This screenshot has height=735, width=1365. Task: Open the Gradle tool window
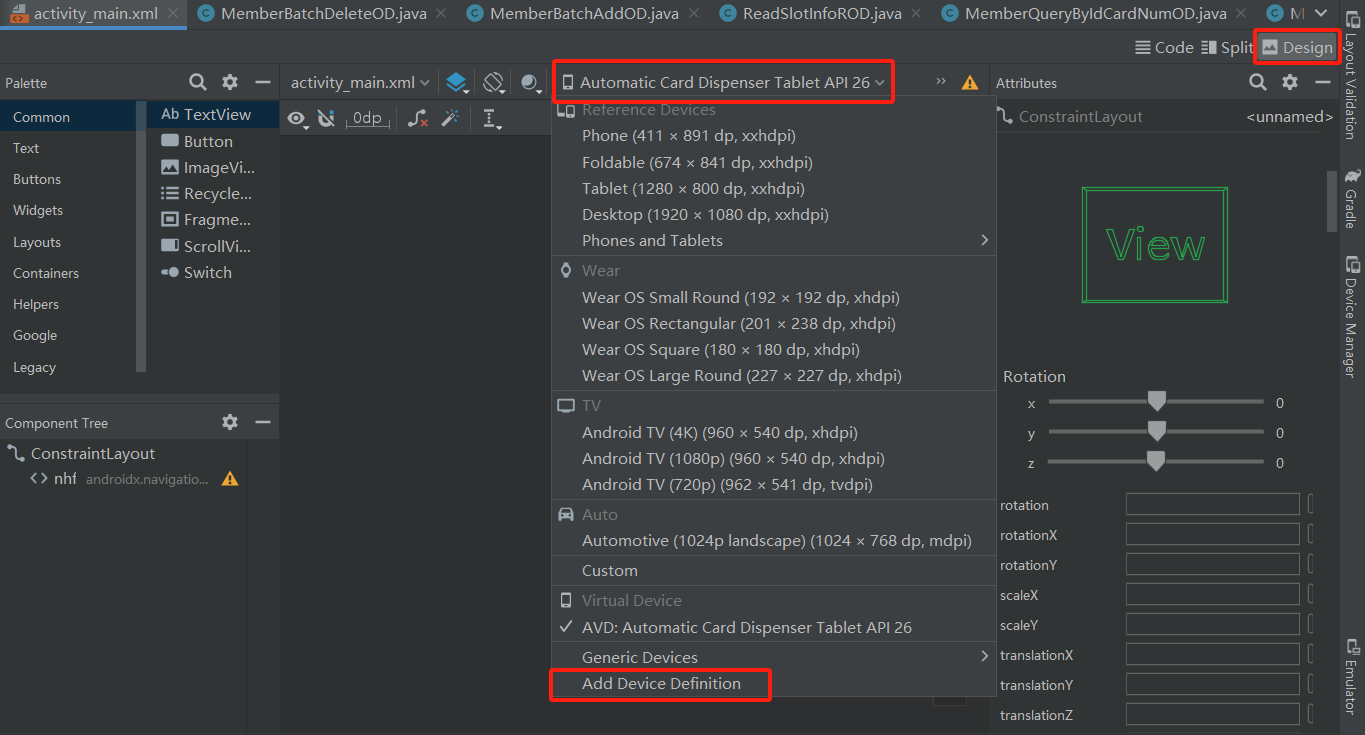point(1351,198)
